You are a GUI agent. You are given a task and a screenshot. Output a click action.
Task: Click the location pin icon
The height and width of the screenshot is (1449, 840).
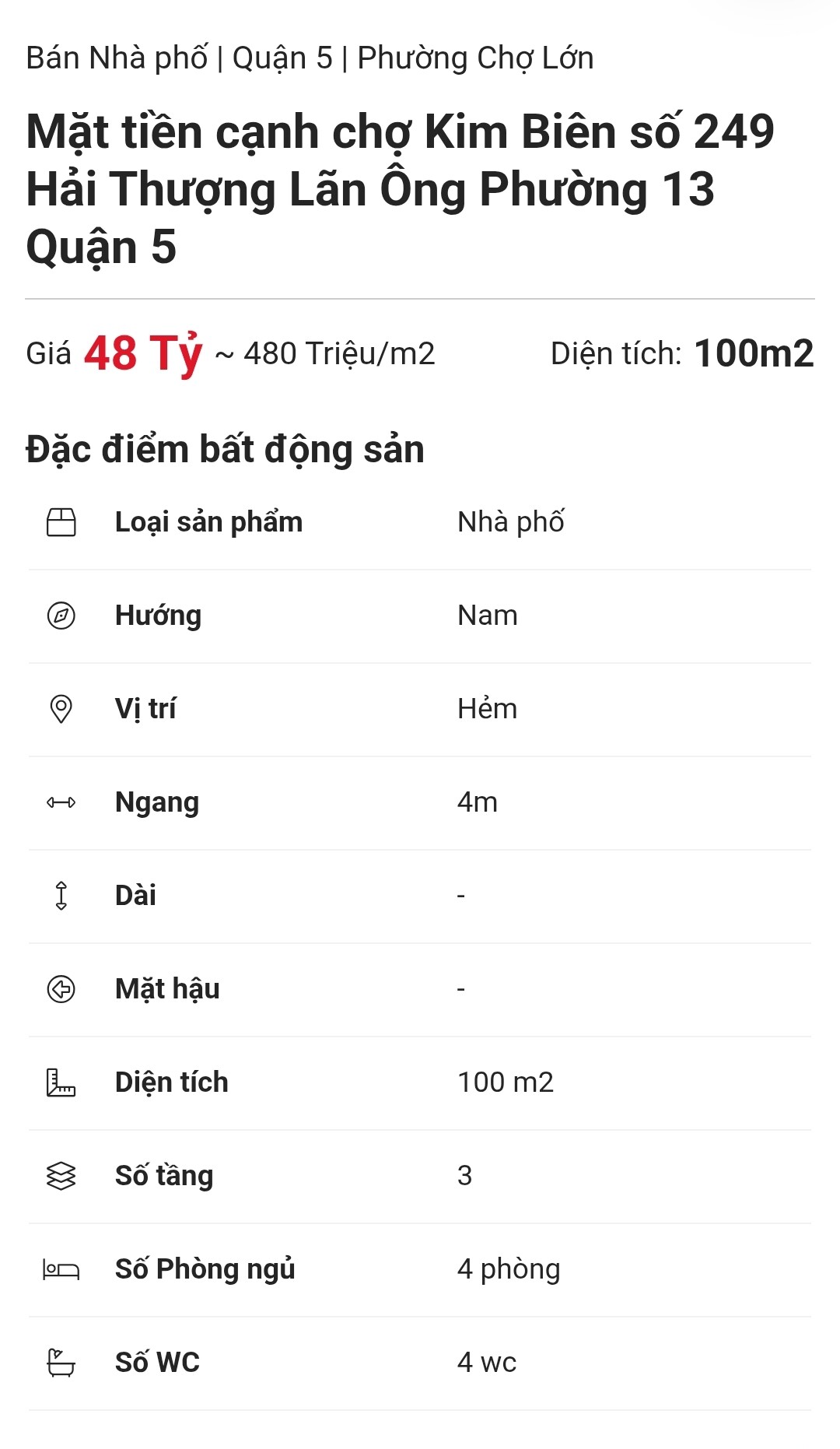(x=61, y=709)
